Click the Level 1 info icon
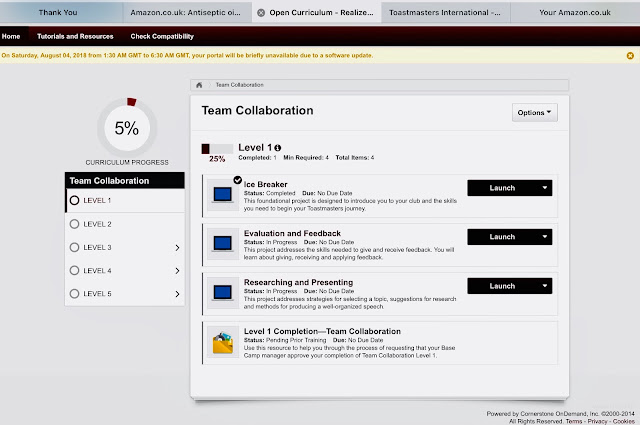 coord(278,148)
